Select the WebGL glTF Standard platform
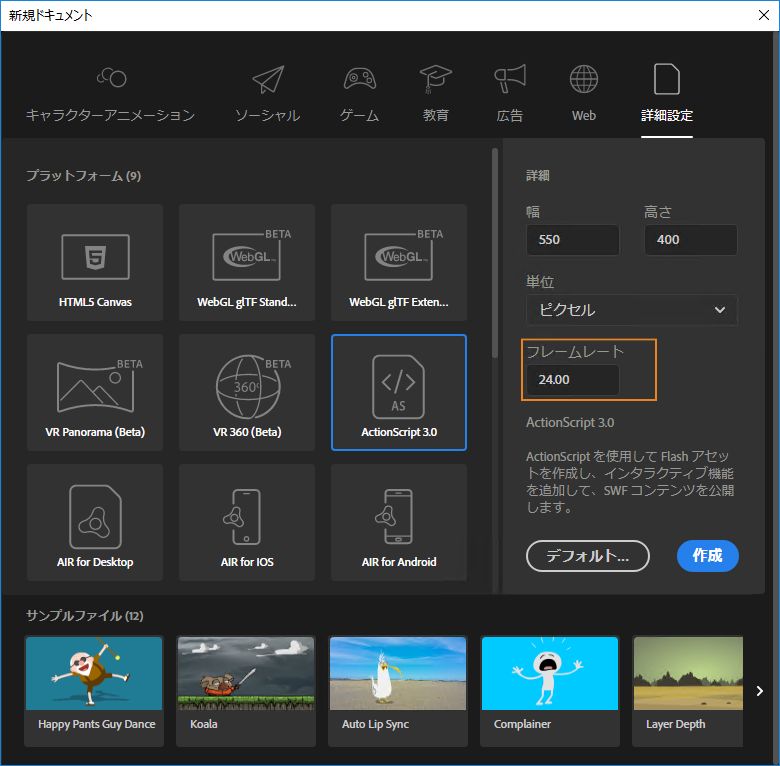Image resolution: width=780 pixels, height=766 pixels. coord(247,262)
